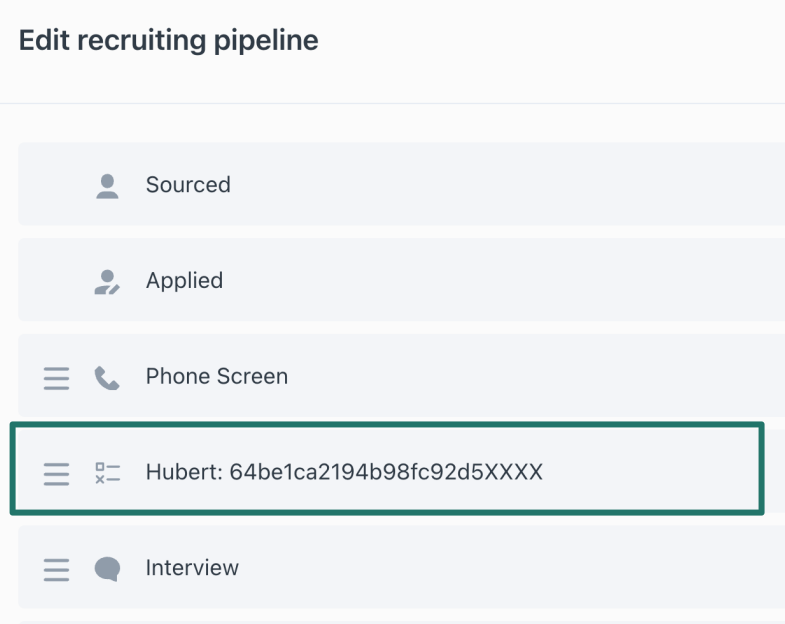Select the Phone Screen stage label
Image resolution: width=785 pixels, height=624 pixels.
[217, 376]
